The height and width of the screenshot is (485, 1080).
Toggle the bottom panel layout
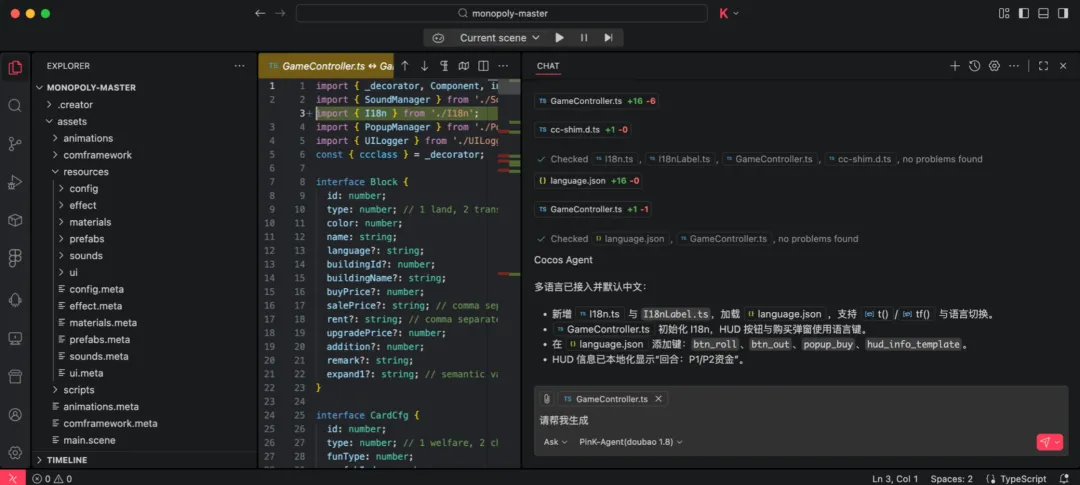(1043, 13)
